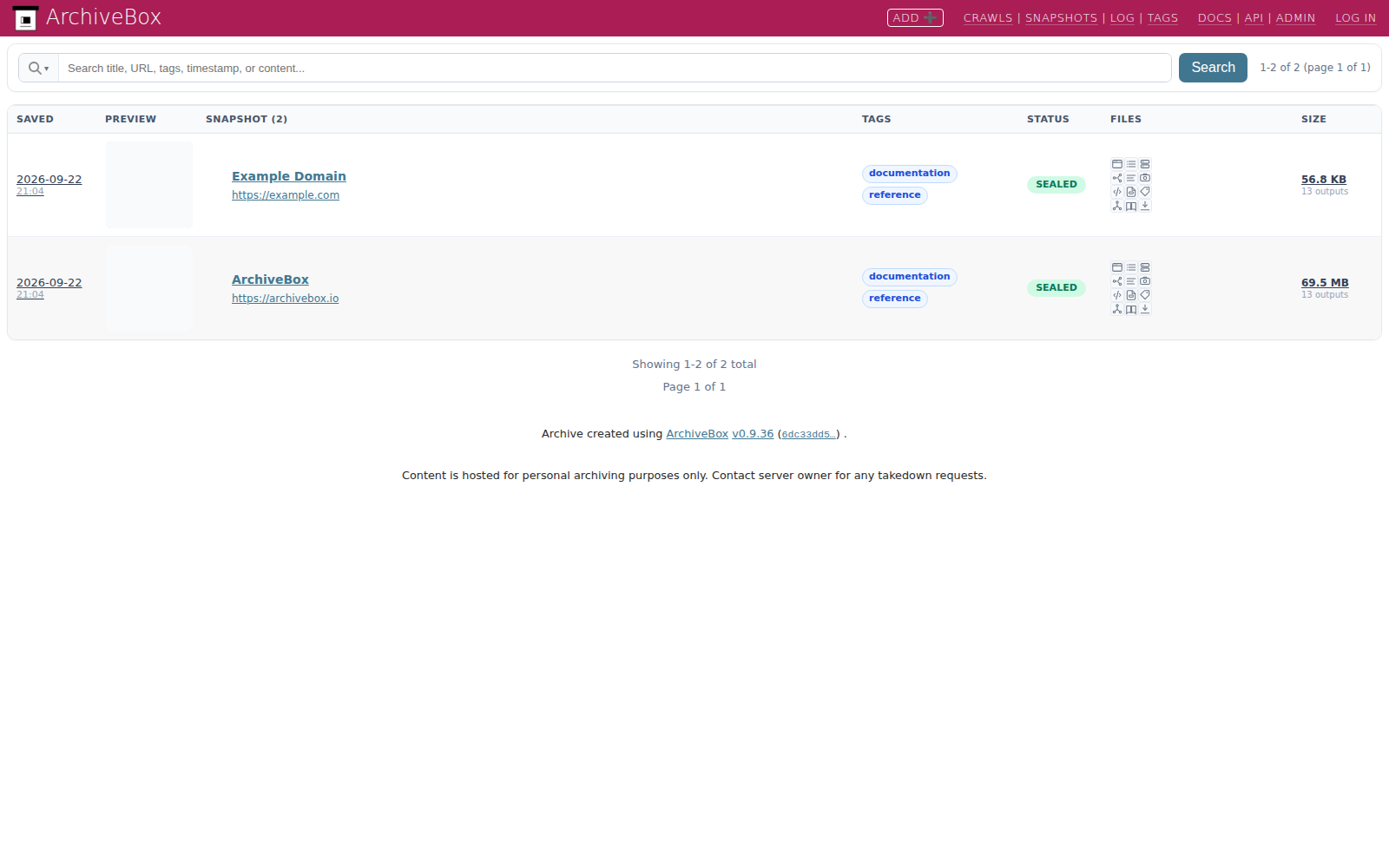Open the TAGS navigation link
The height and width of the screenshot is (868, 1389).
coord(1162,18)
